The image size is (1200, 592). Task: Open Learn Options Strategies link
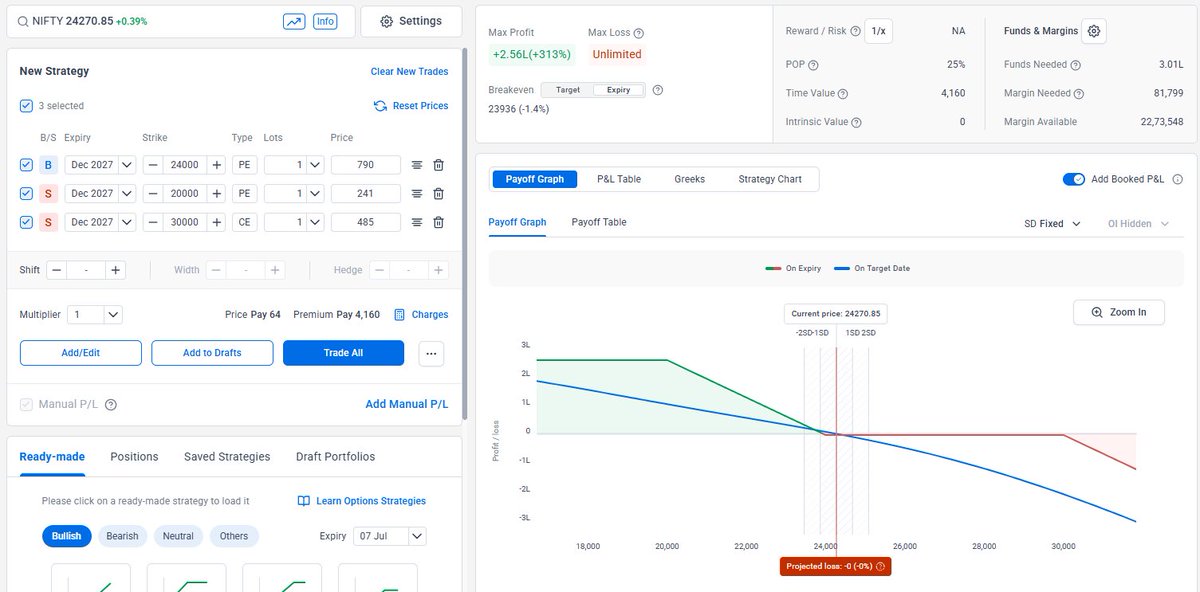(x=362, y=501)
